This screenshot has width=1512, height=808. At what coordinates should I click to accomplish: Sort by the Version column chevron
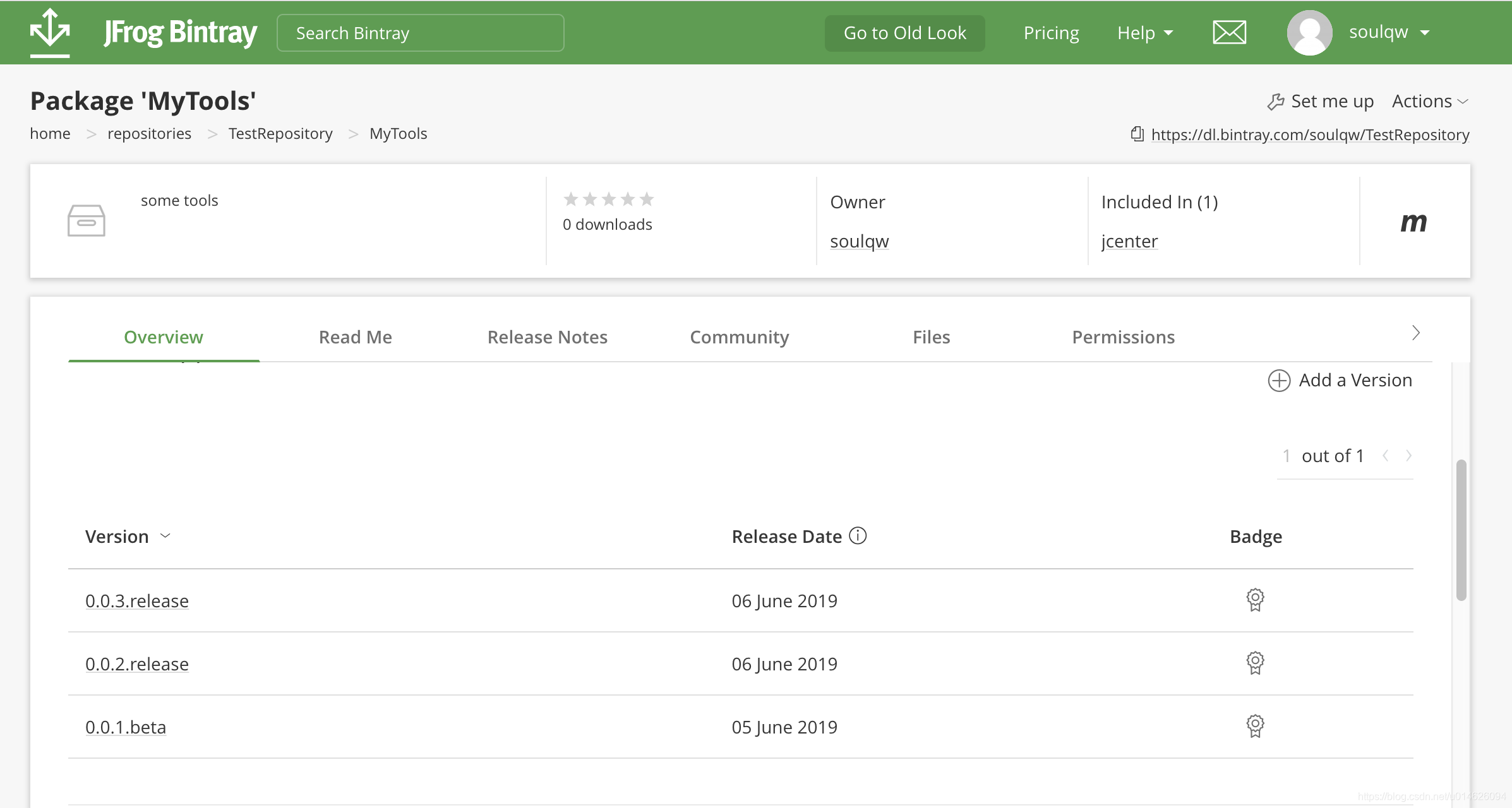coord(165,536)
